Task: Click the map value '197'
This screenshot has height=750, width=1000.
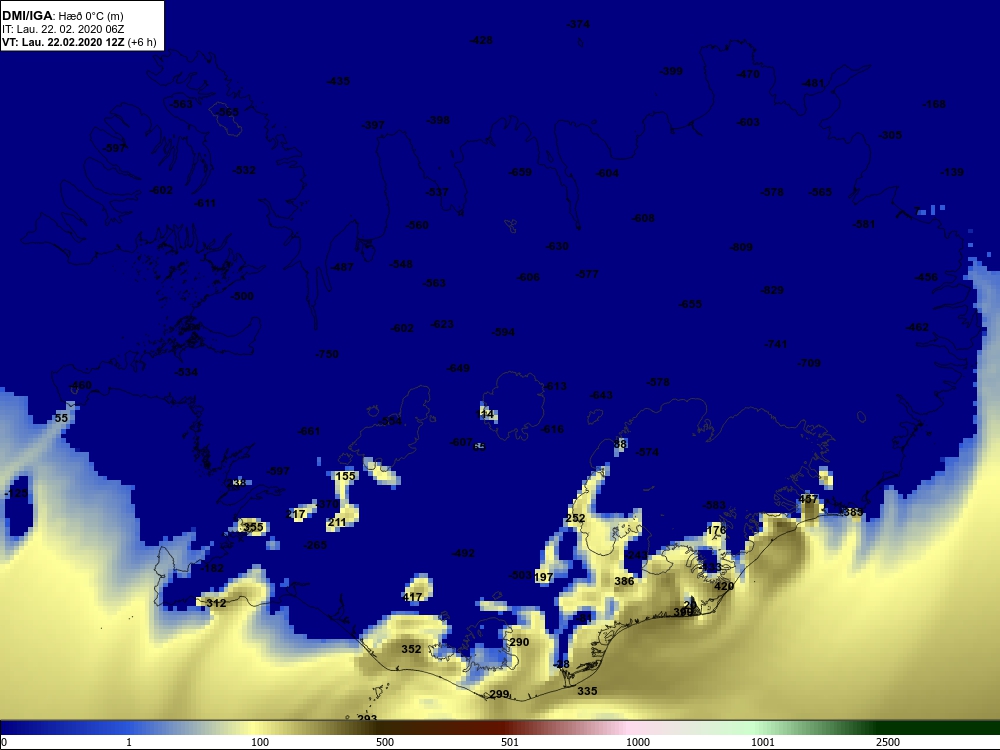Action: coord(543,577)
